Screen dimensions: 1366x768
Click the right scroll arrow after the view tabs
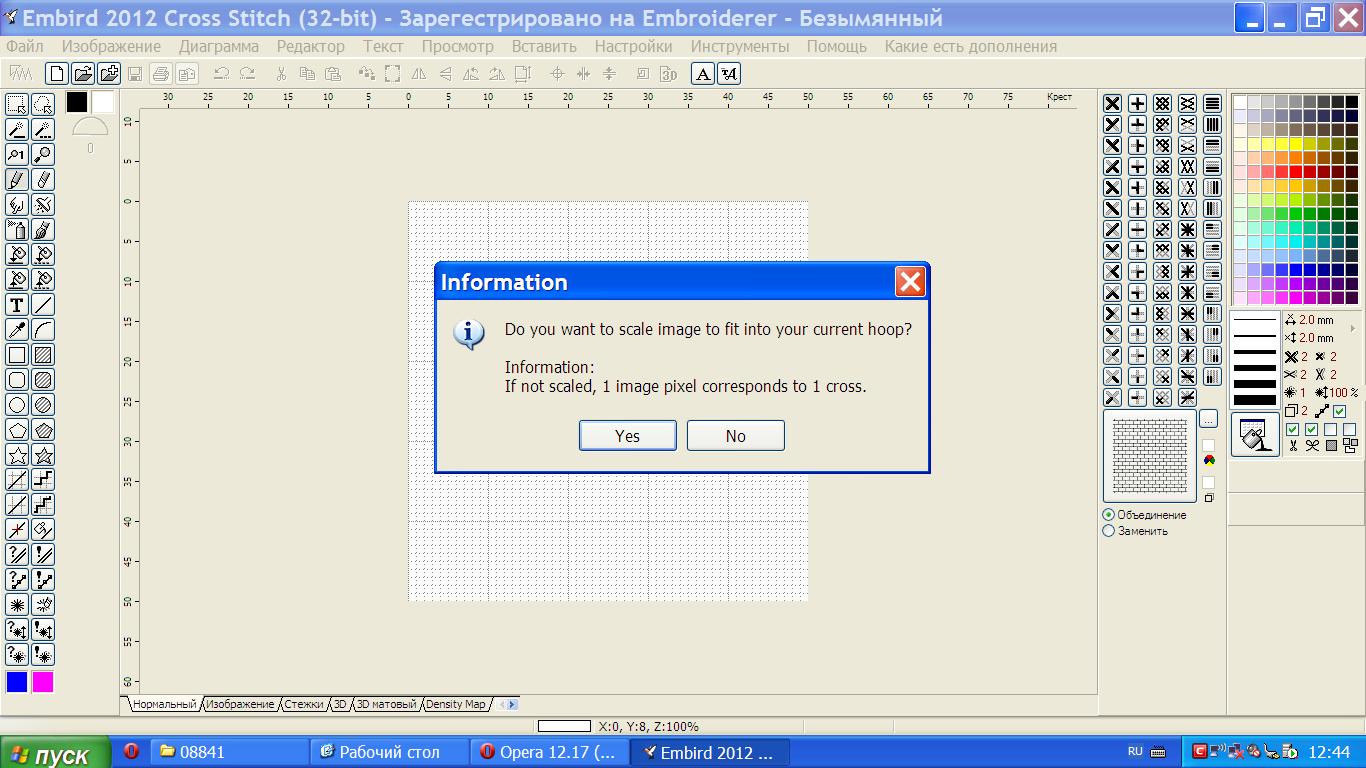tap(513, 704)
